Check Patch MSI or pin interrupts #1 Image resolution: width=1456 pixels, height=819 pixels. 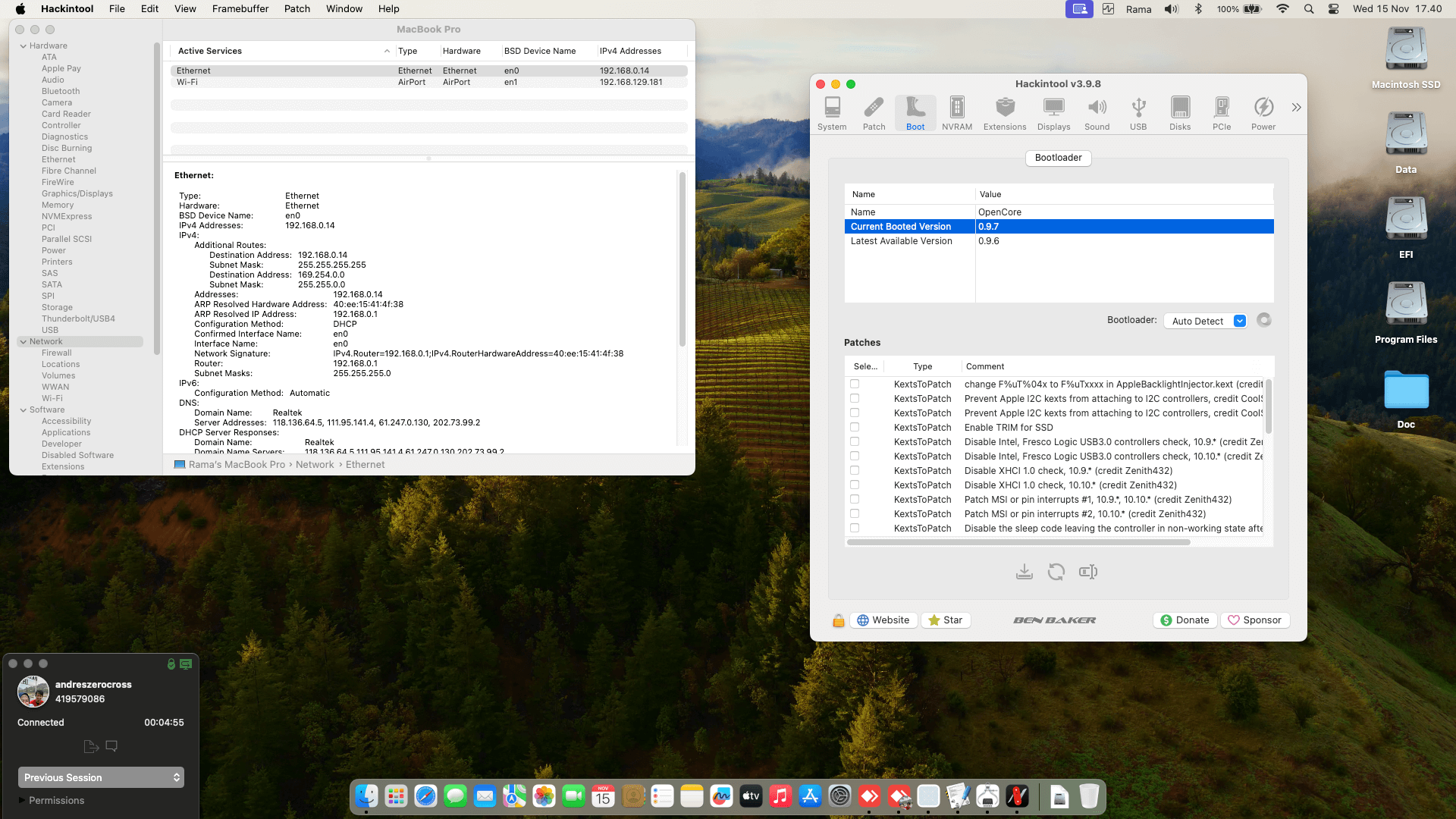[x=855, y=500]
